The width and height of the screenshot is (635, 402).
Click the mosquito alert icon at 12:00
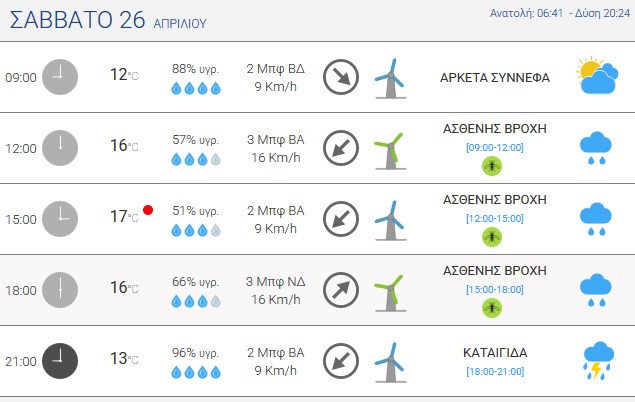(492, 166)
